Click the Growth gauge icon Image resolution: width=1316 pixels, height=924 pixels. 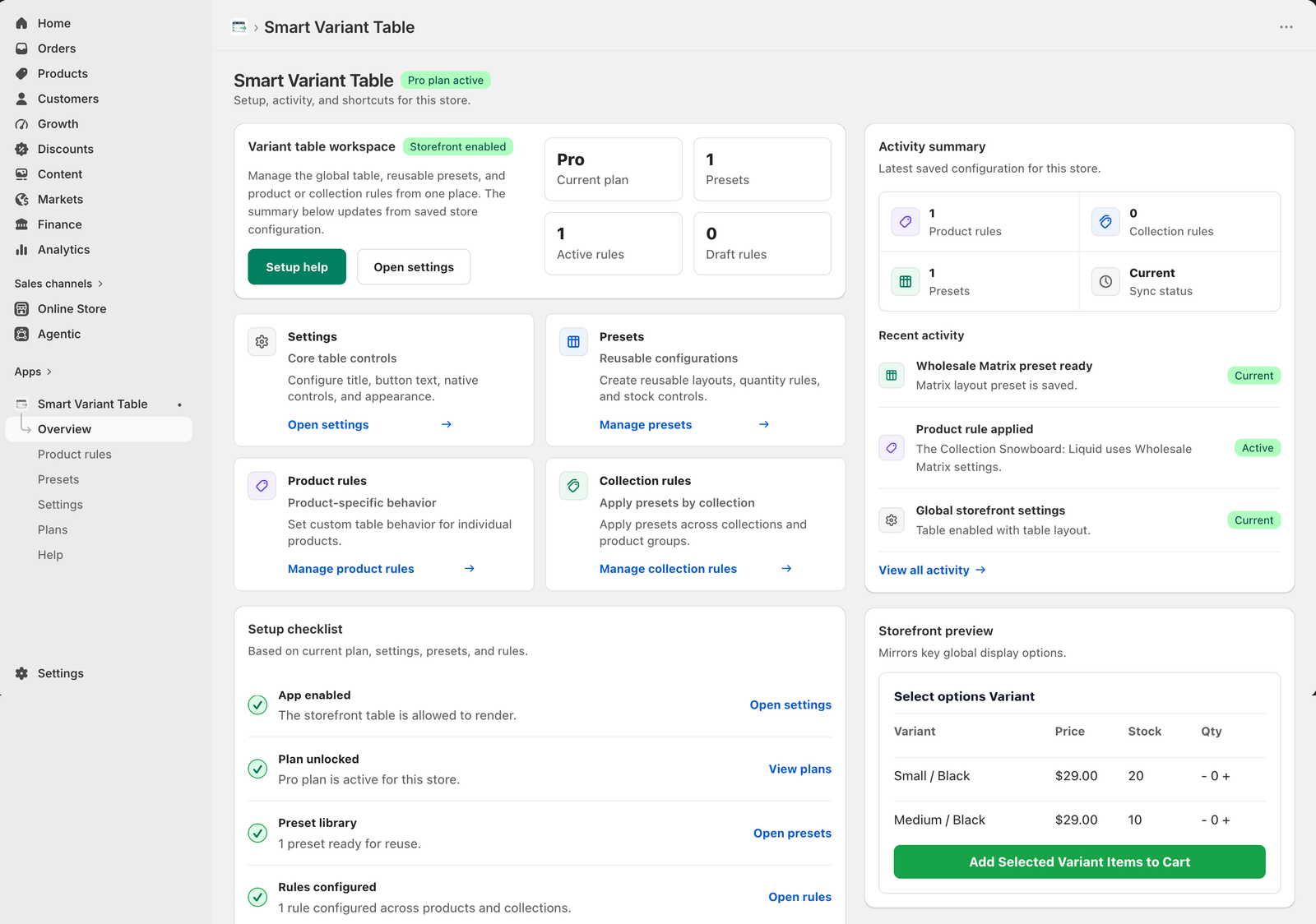pos(21,124)
